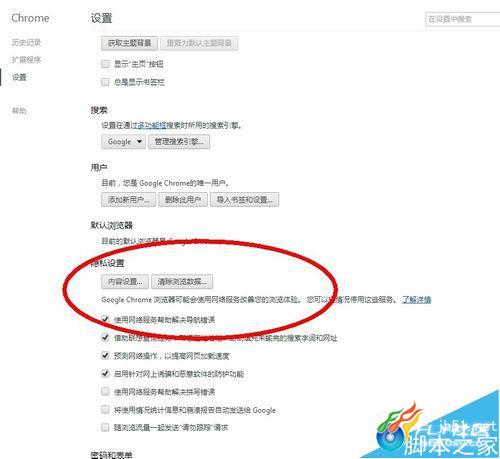Click the 用户 section heading
Screen dimensions: 500x459
click(99, 167)
